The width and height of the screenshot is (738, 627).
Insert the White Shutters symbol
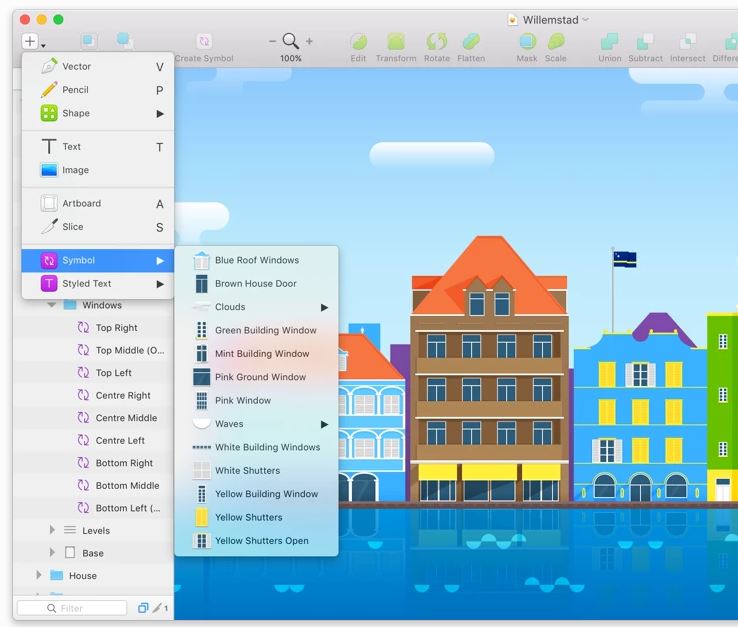tap(257, 471)
